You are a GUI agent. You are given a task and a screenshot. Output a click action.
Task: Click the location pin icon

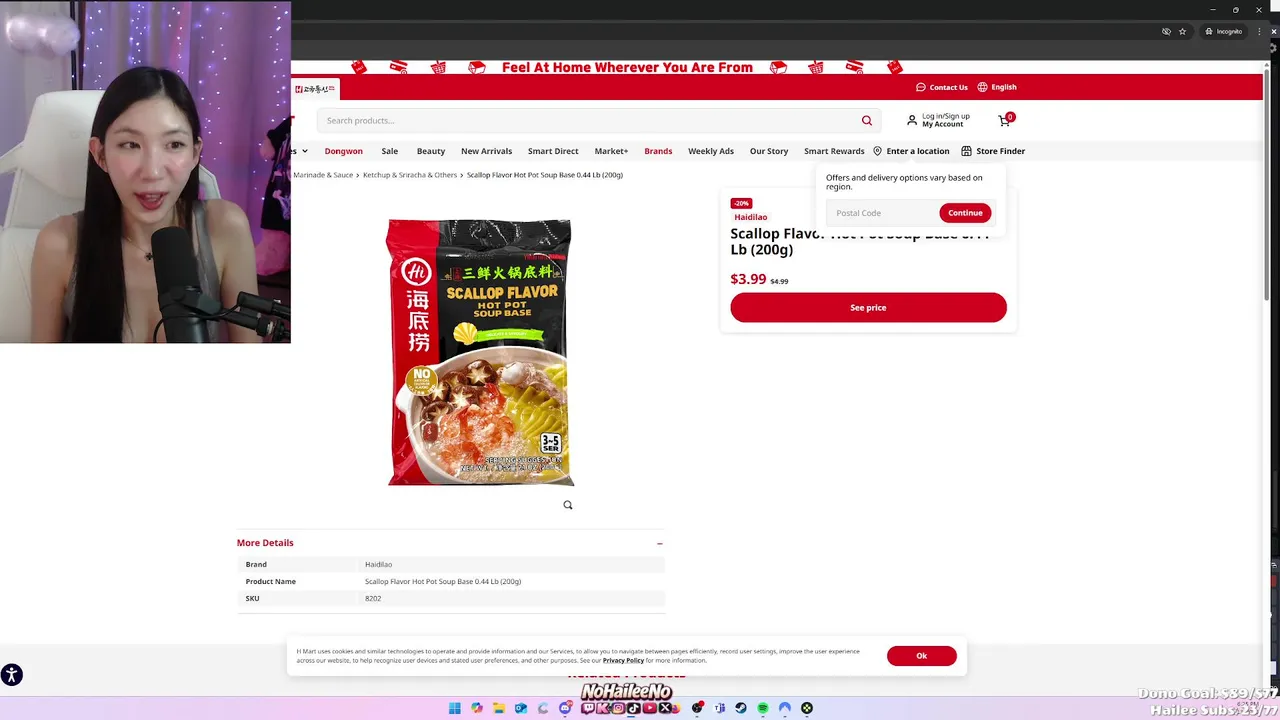pyautogui.click(x=877, y=151)
